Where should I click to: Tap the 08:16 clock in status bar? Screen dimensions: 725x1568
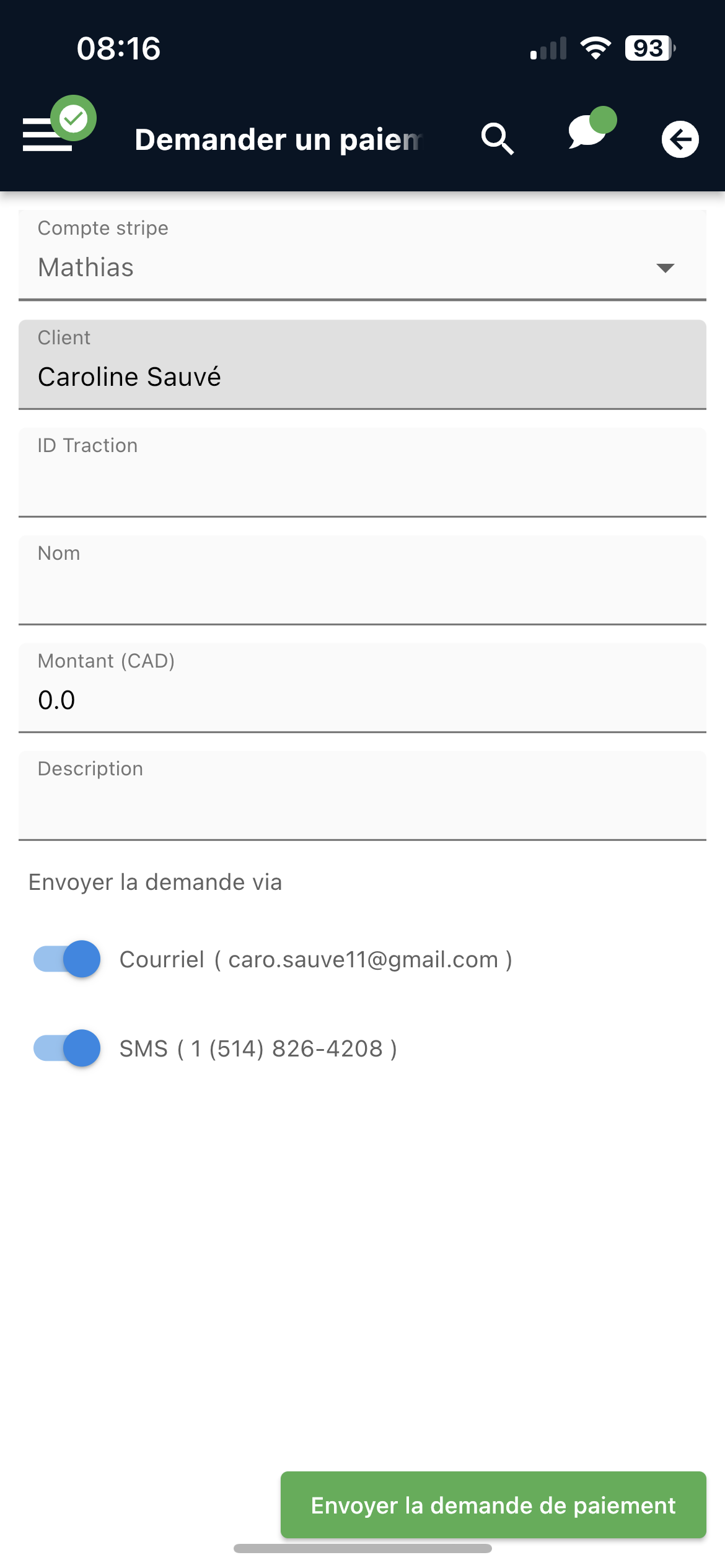pos(118,48)
